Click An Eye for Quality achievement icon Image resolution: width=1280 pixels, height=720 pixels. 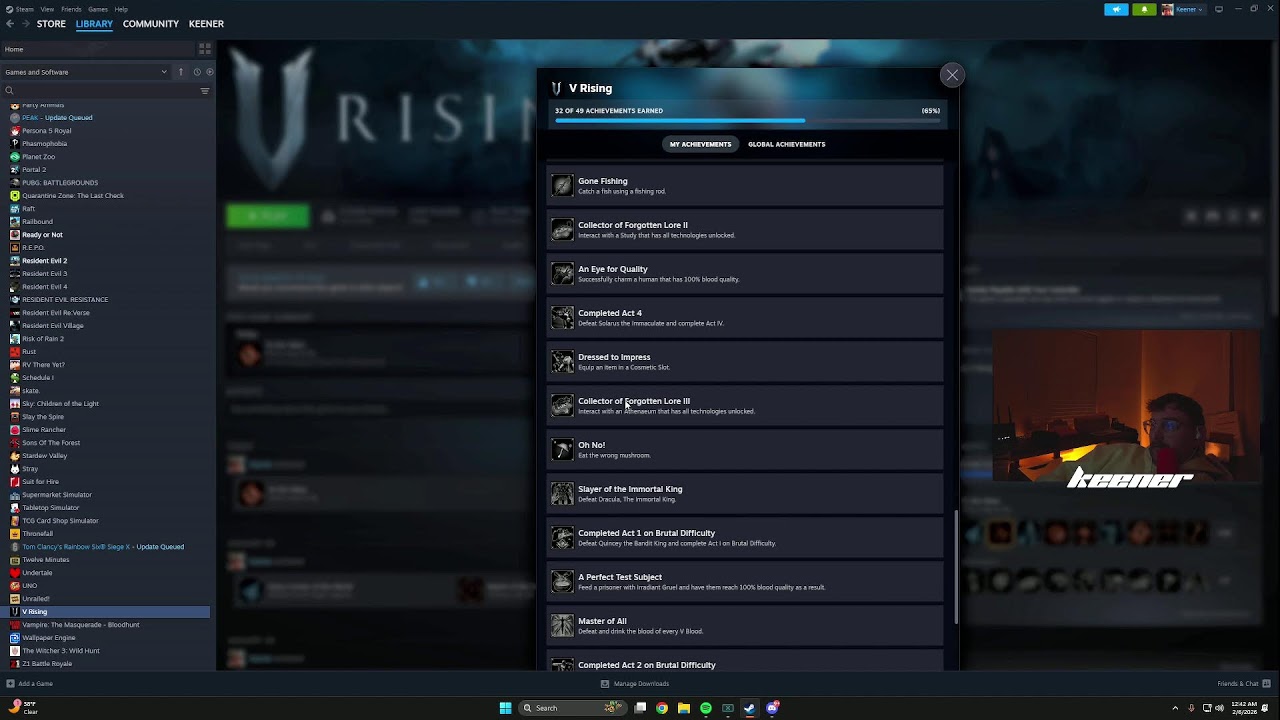coord(563,273)
